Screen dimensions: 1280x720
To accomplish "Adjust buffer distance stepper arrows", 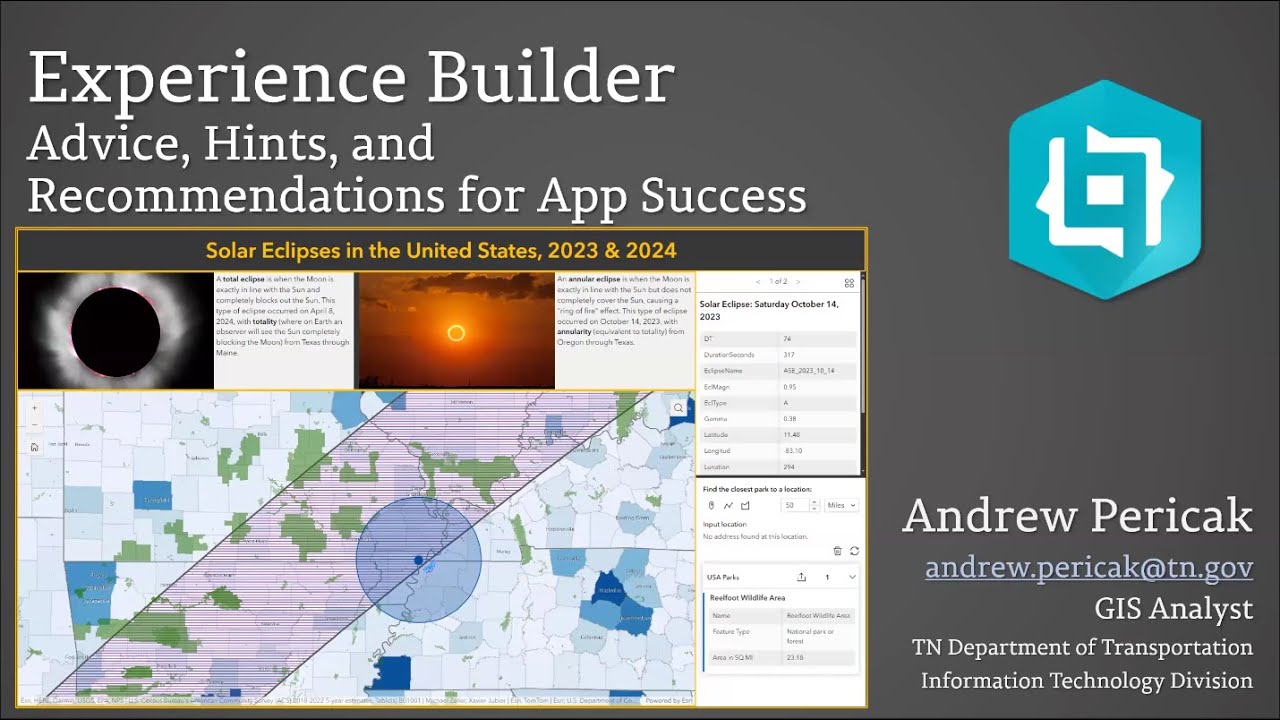I will coord(815,506).
